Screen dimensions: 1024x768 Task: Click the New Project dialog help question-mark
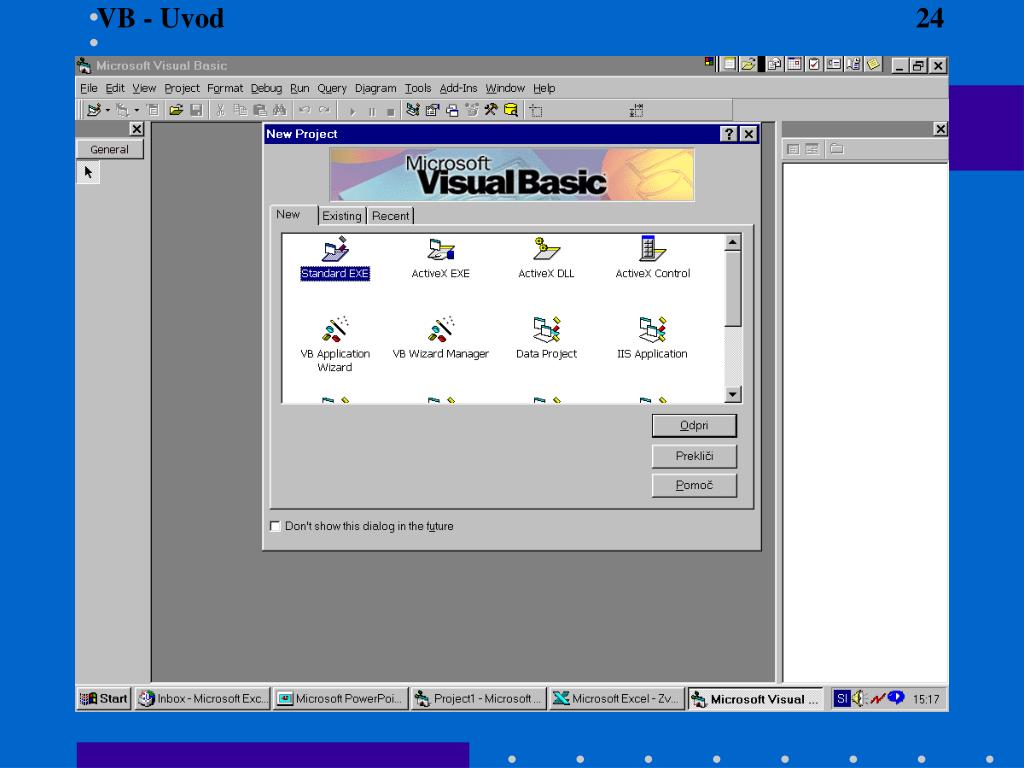point(728,134)
